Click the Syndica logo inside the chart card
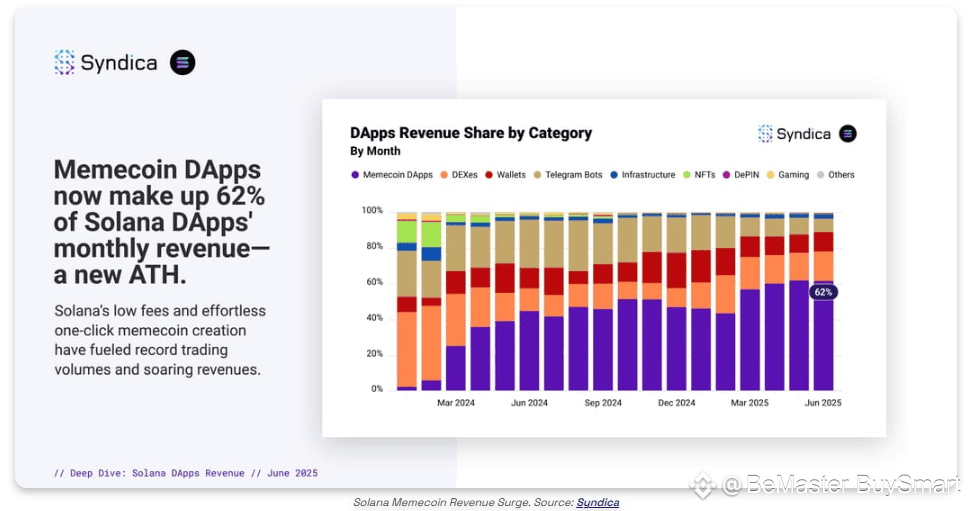This screenshot has height=511, width=968. 795,134
